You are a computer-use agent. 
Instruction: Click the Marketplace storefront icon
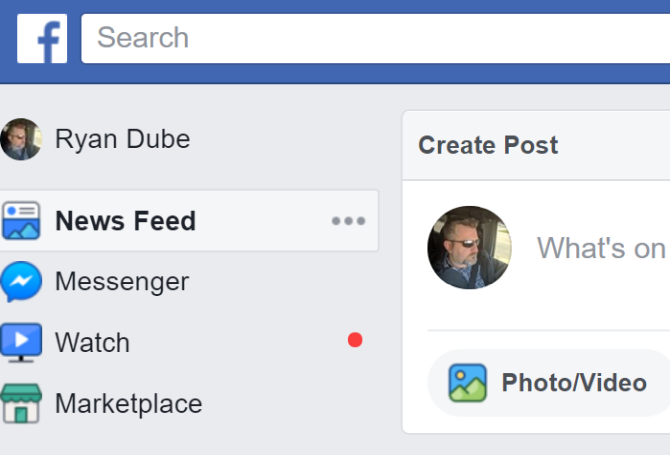[x=21, y=404]
